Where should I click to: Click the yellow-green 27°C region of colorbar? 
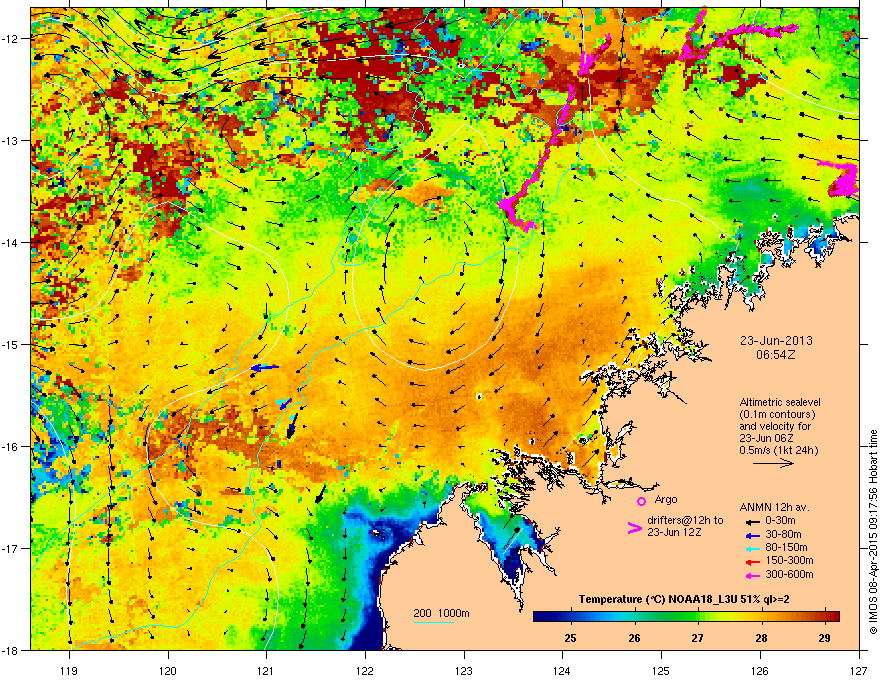tap(698, 616)
